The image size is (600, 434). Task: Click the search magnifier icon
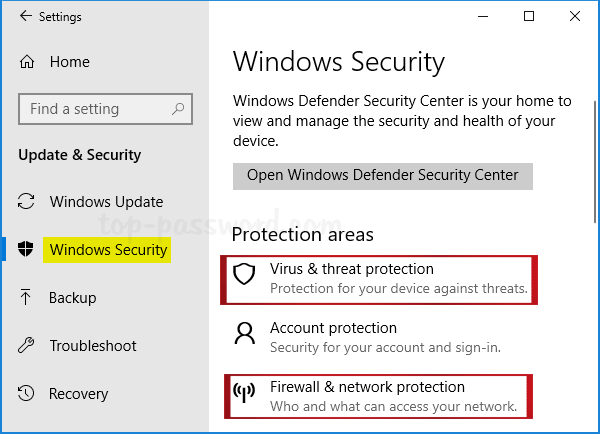(x=178, y=109)
